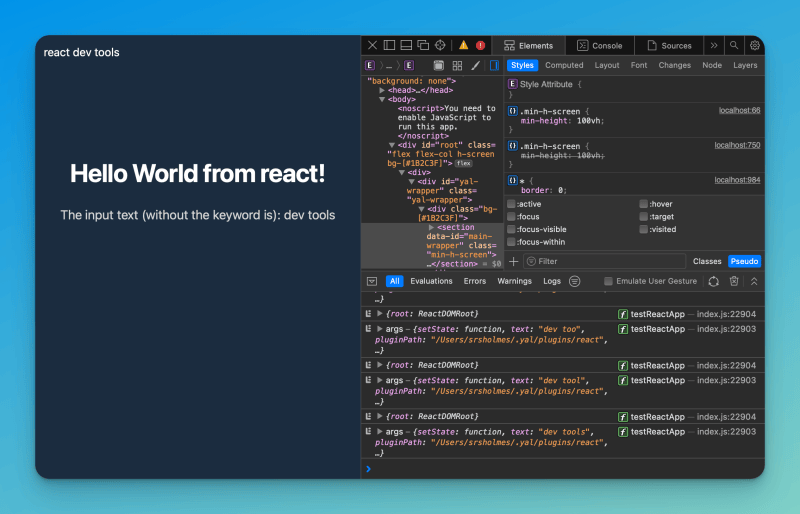The width and height of the screenshot is (800, 514).
Task: Open the localhost:984 stylesheet link
Action: [x=737, y=180]
